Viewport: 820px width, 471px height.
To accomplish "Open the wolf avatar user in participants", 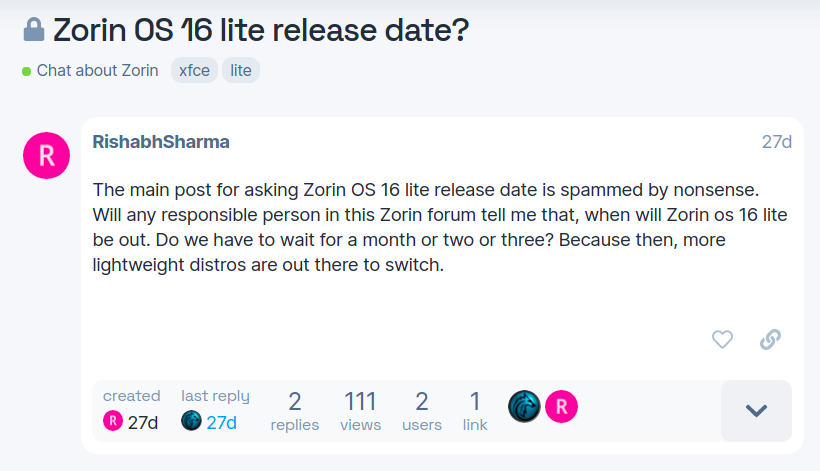I will point(524,406).
